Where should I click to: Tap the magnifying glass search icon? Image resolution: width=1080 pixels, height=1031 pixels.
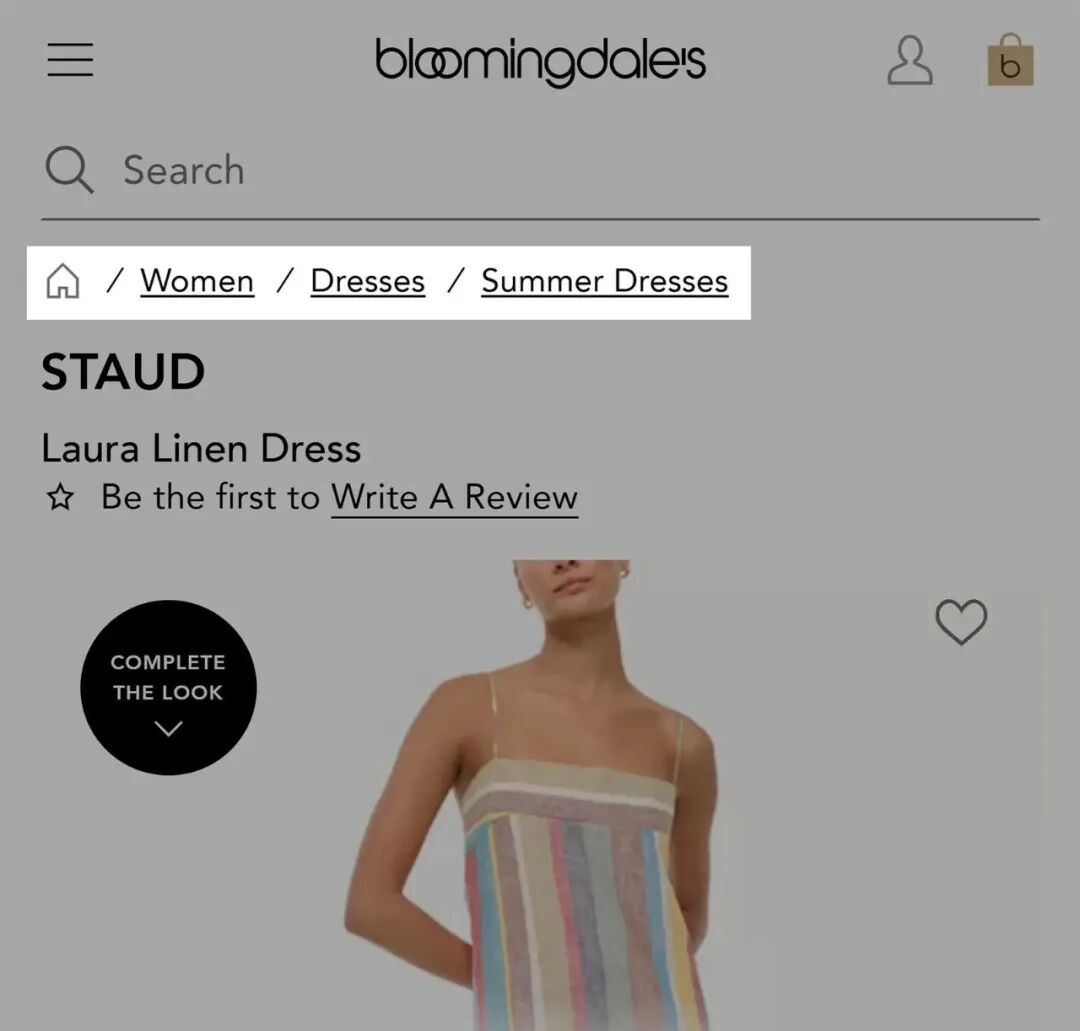pos(69,169)
